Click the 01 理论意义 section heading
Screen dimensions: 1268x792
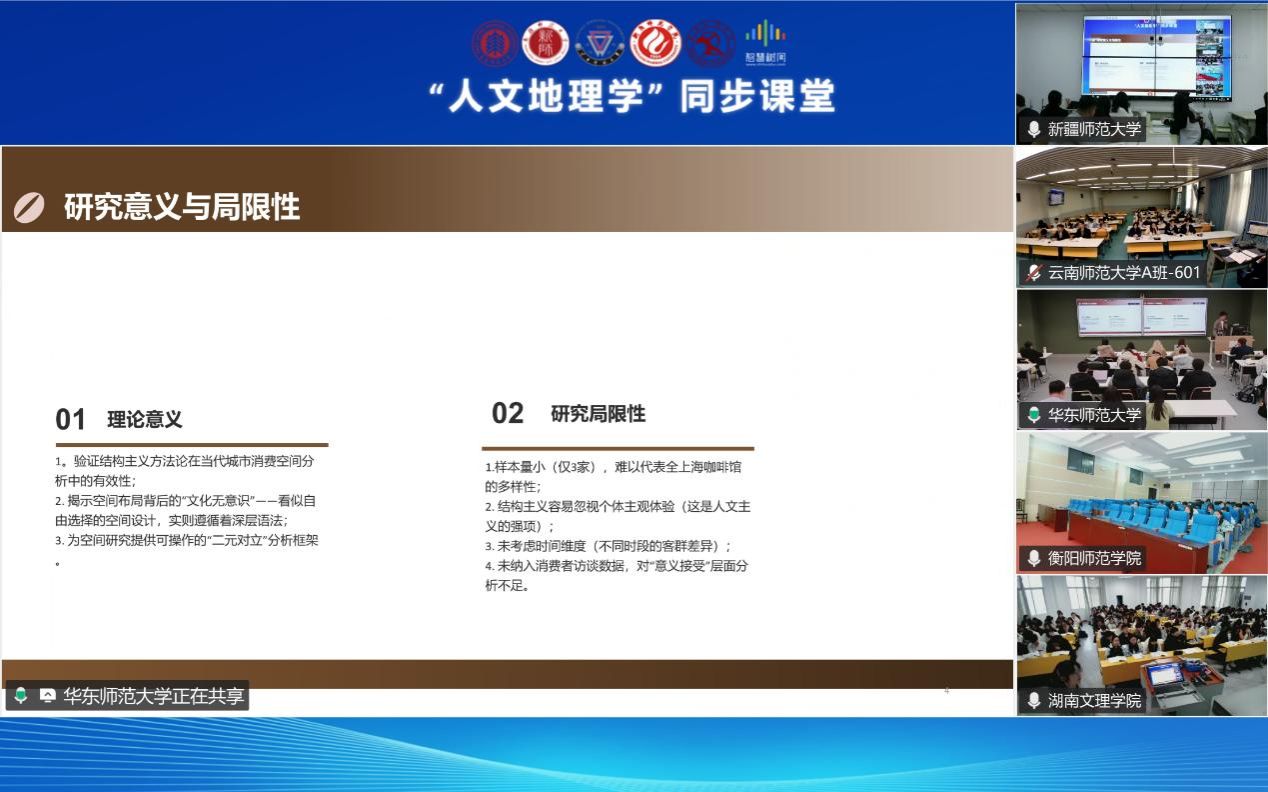pos(119,419)
